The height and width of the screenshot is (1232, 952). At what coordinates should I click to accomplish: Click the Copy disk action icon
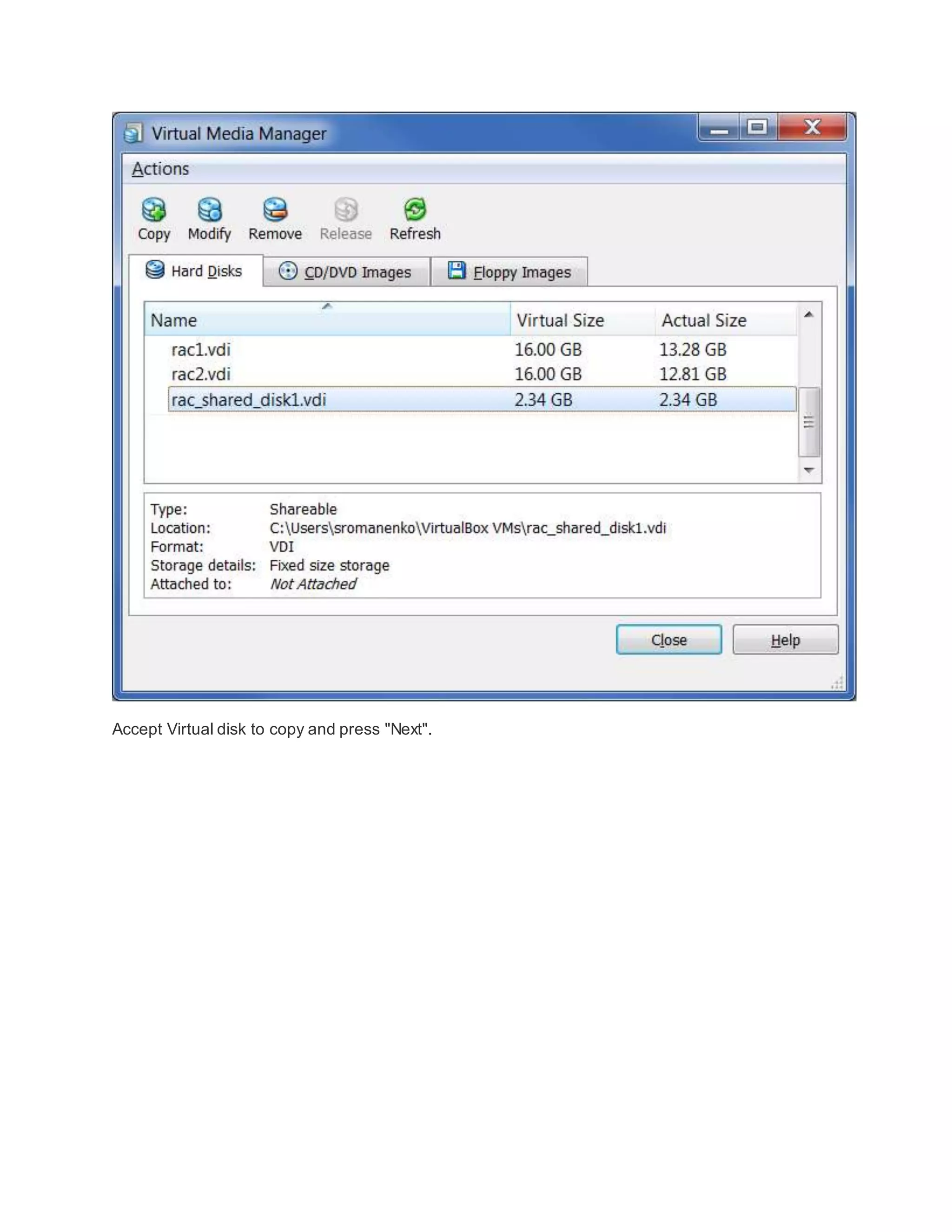[x=153, y=210]
